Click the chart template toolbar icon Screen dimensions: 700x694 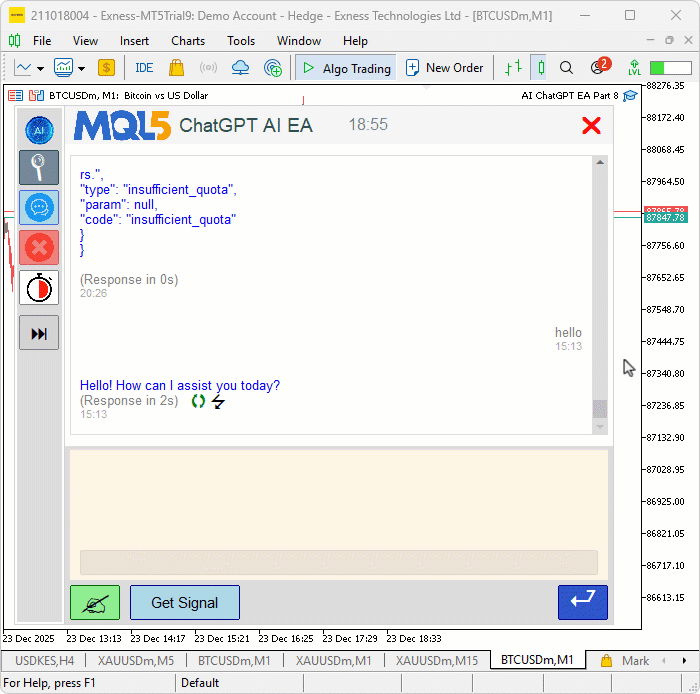pyautogui.click(x=63, y=68)
